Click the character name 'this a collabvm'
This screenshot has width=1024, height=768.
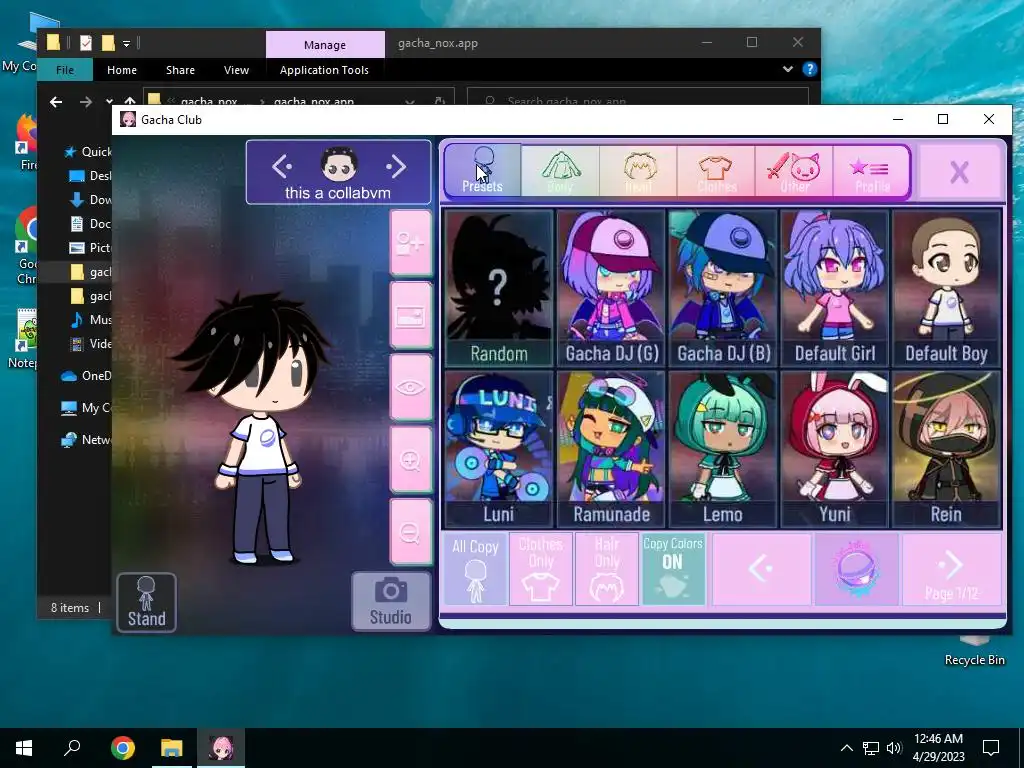point(338,193)
